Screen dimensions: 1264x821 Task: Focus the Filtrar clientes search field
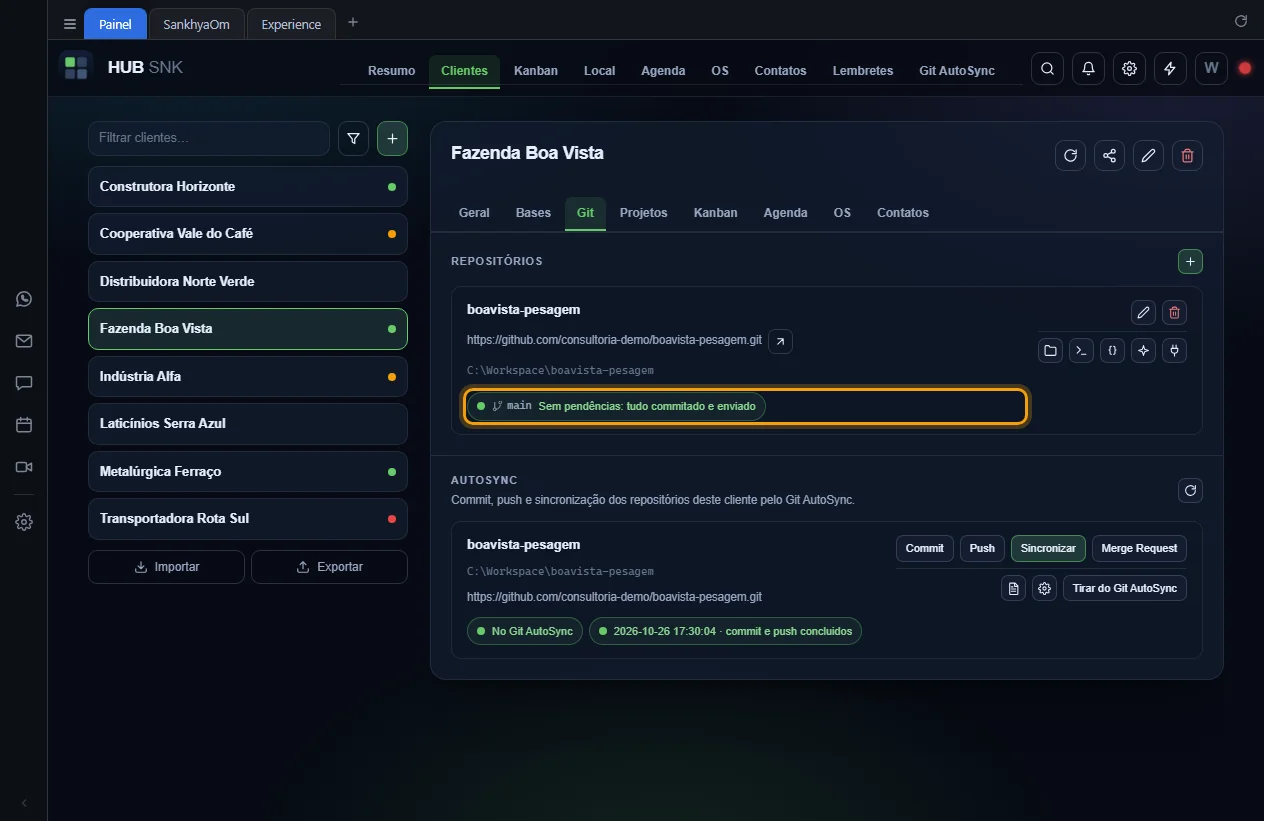(209, 138)
